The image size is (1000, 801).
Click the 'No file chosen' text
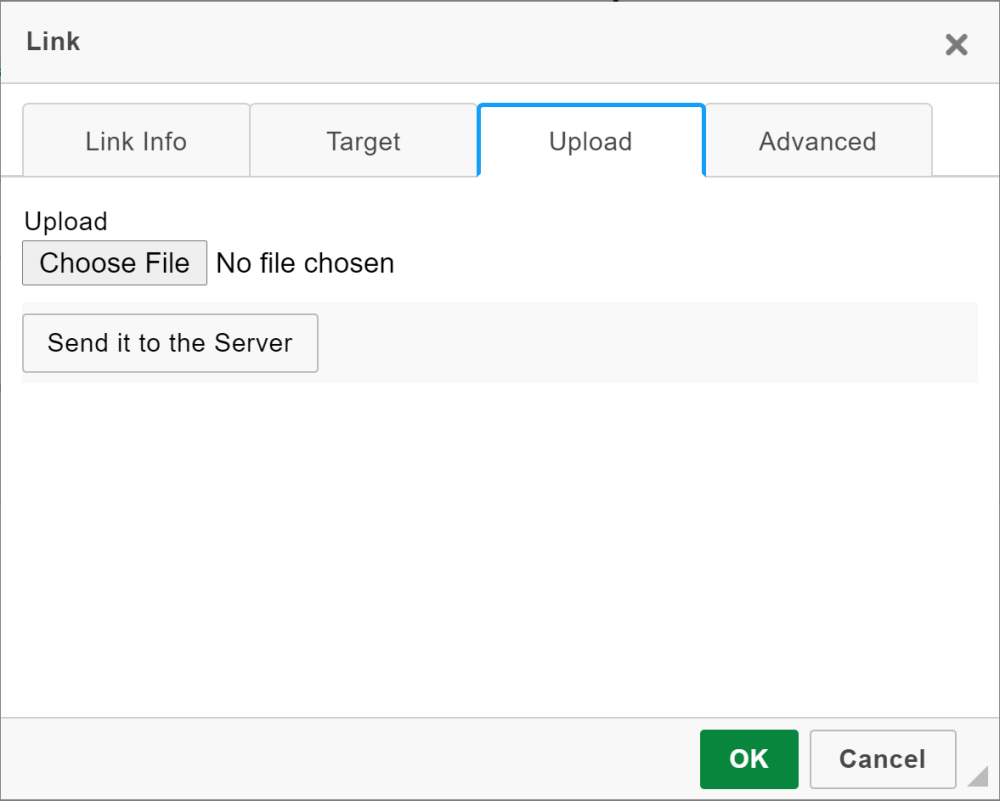305,263
